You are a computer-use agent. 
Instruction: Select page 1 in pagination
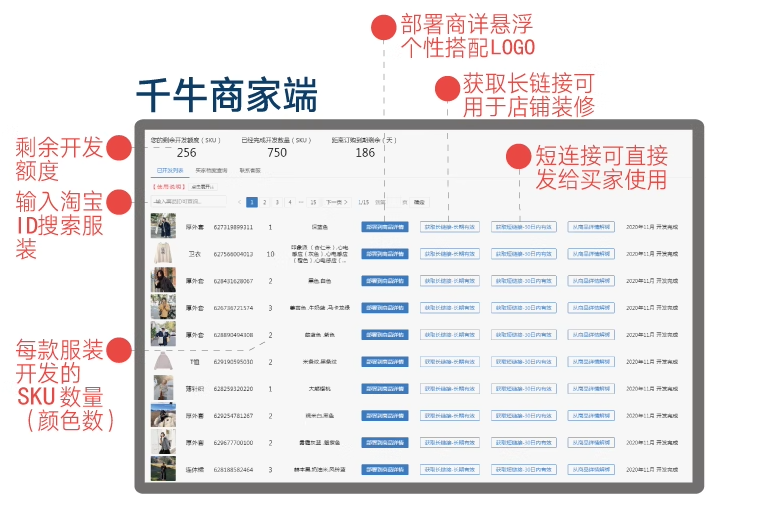(x=252, y=202)
